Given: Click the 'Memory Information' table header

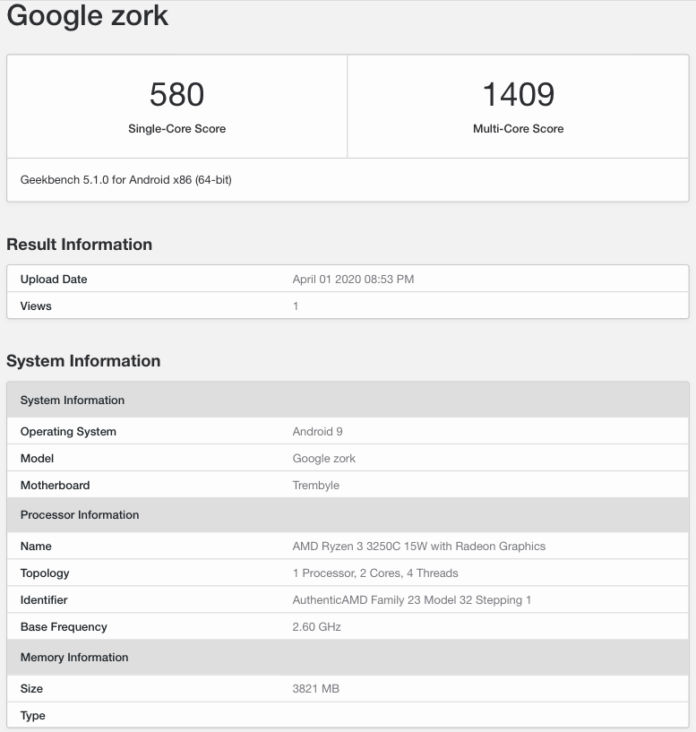Looking at the screenshot, I should coord(348,657).
